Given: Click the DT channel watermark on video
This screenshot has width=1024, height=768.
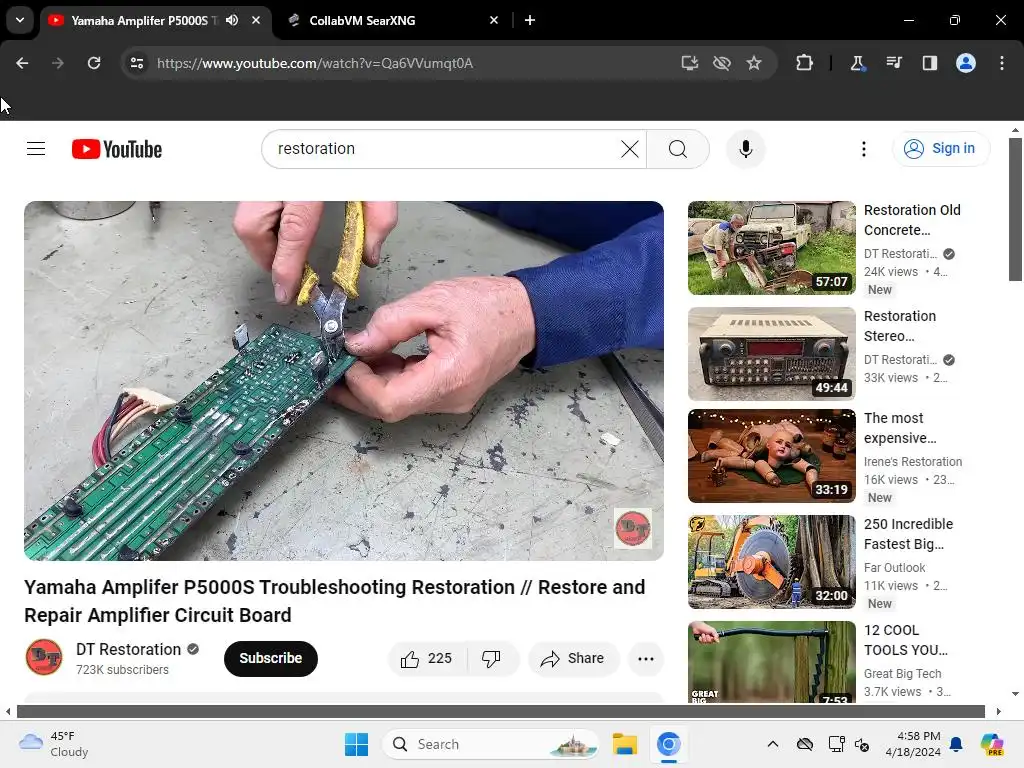Looking at the screenshot, I should pos(632,528).
